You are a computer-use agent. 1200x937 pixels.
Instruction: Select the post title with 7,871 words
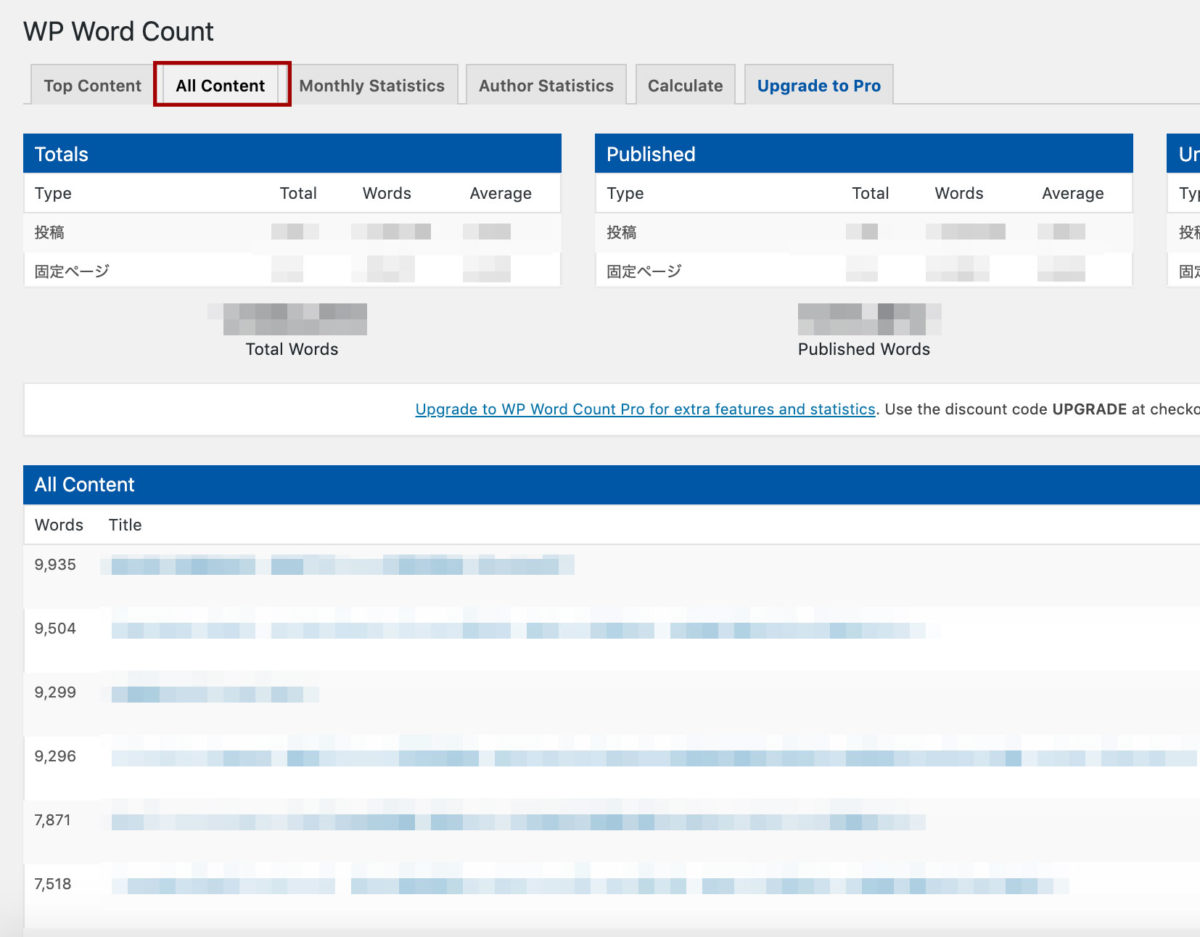515,822
